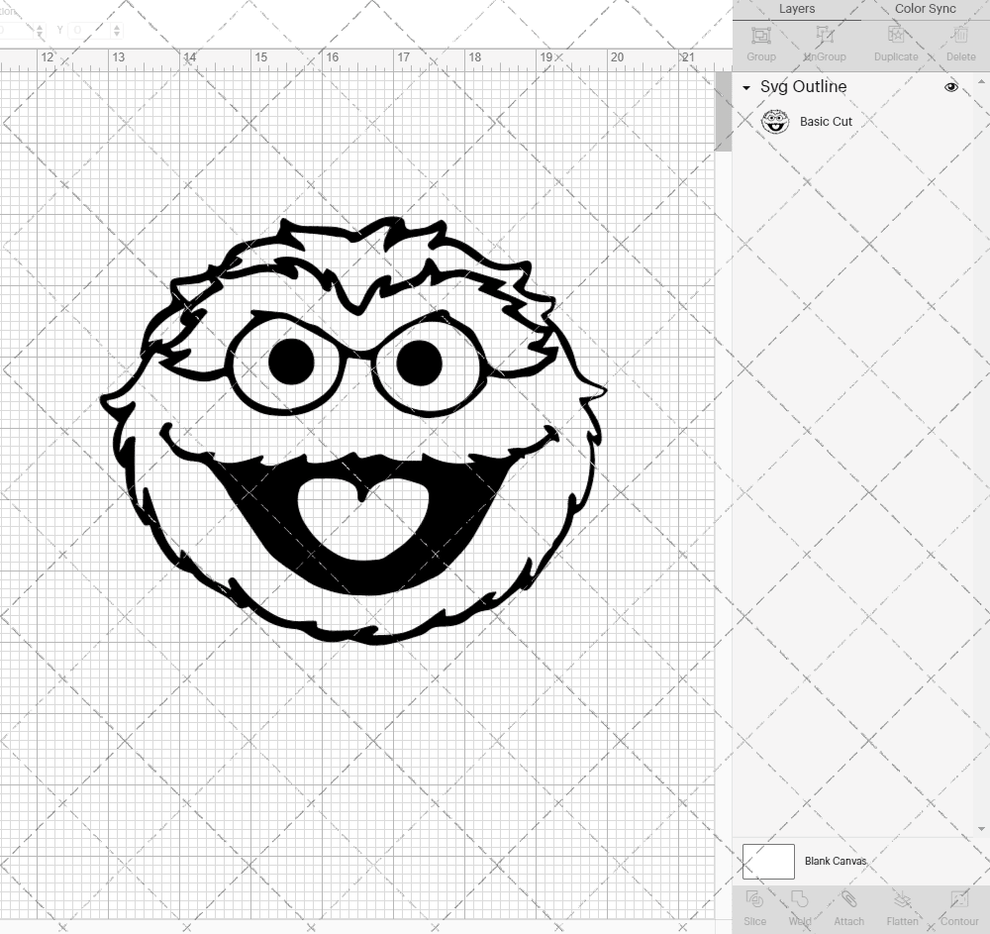
Task: Collapse the Svg Outline group
Action: [745, 87]
